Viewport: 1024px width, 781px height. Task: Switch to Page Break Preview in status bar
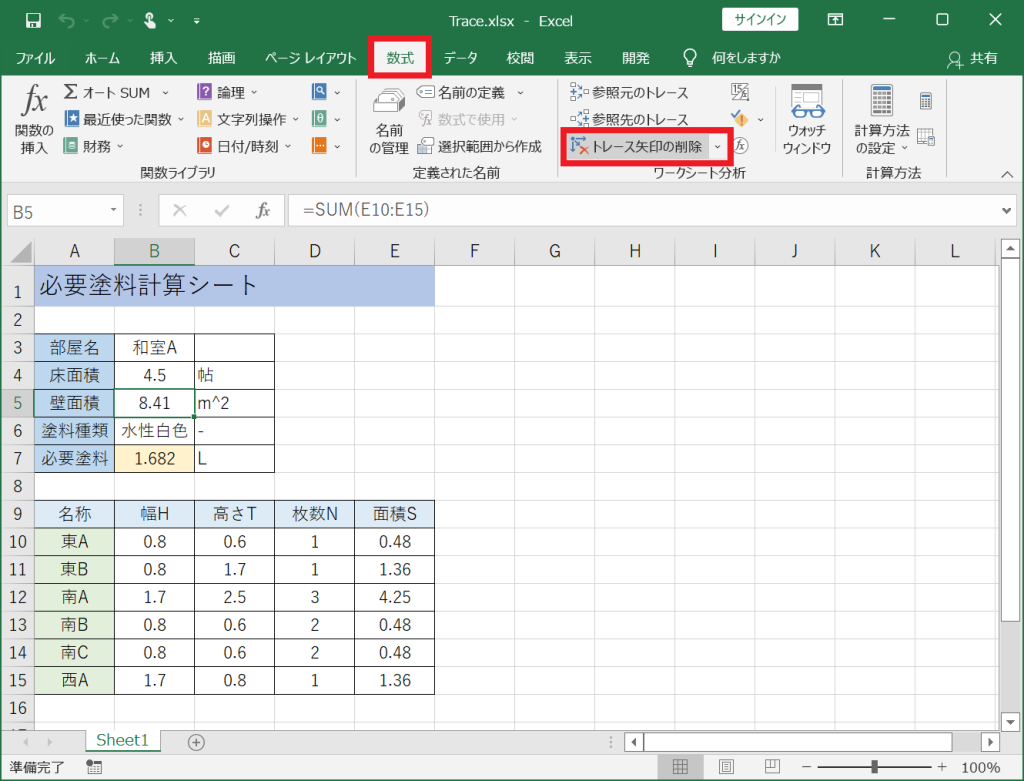click(773, 766)
